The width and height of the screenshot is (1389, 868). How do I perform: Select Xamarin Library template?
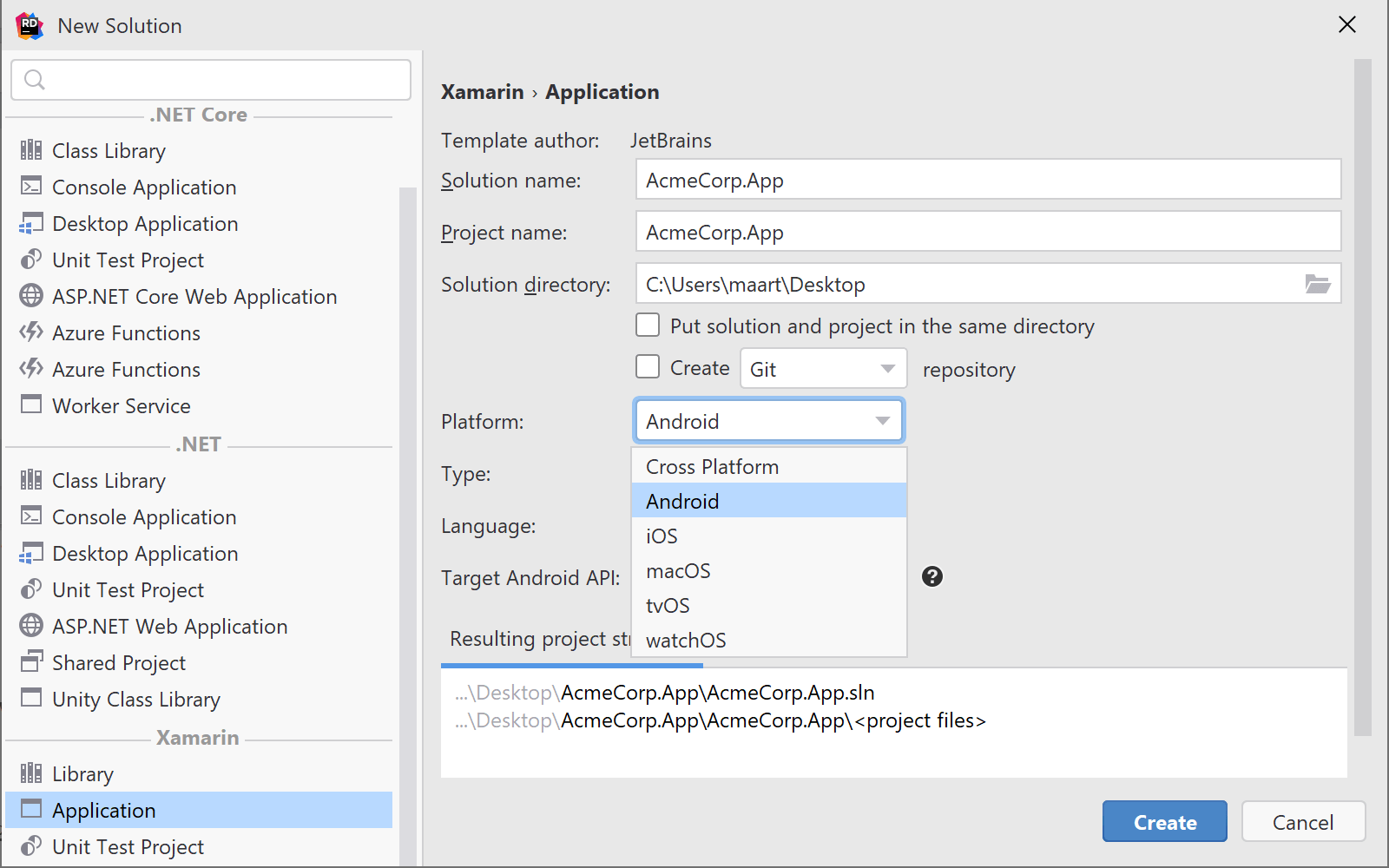[199, 773]
